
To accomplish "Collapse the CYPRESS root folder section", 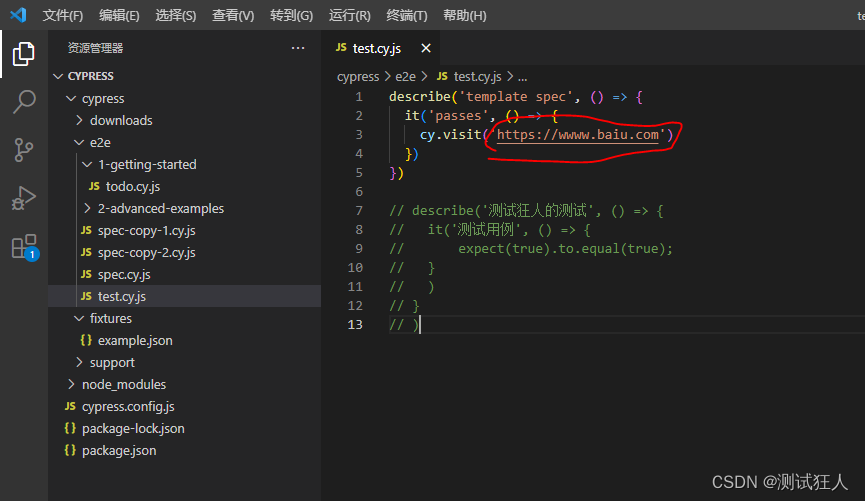I will click(185, 76).
